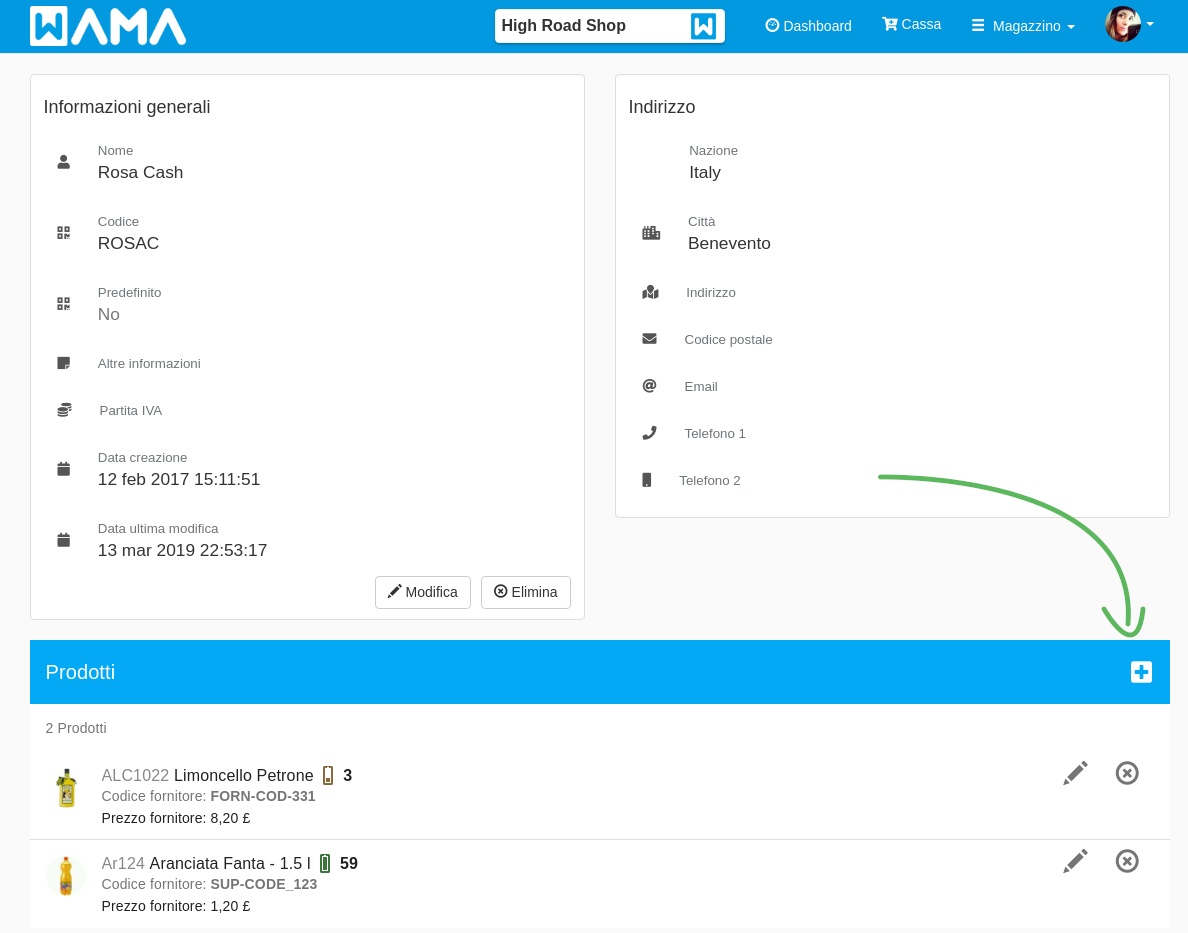
Task: Edit the Aranciata Fanta product
Action: pyautogui.click(x=1075, y=861)
